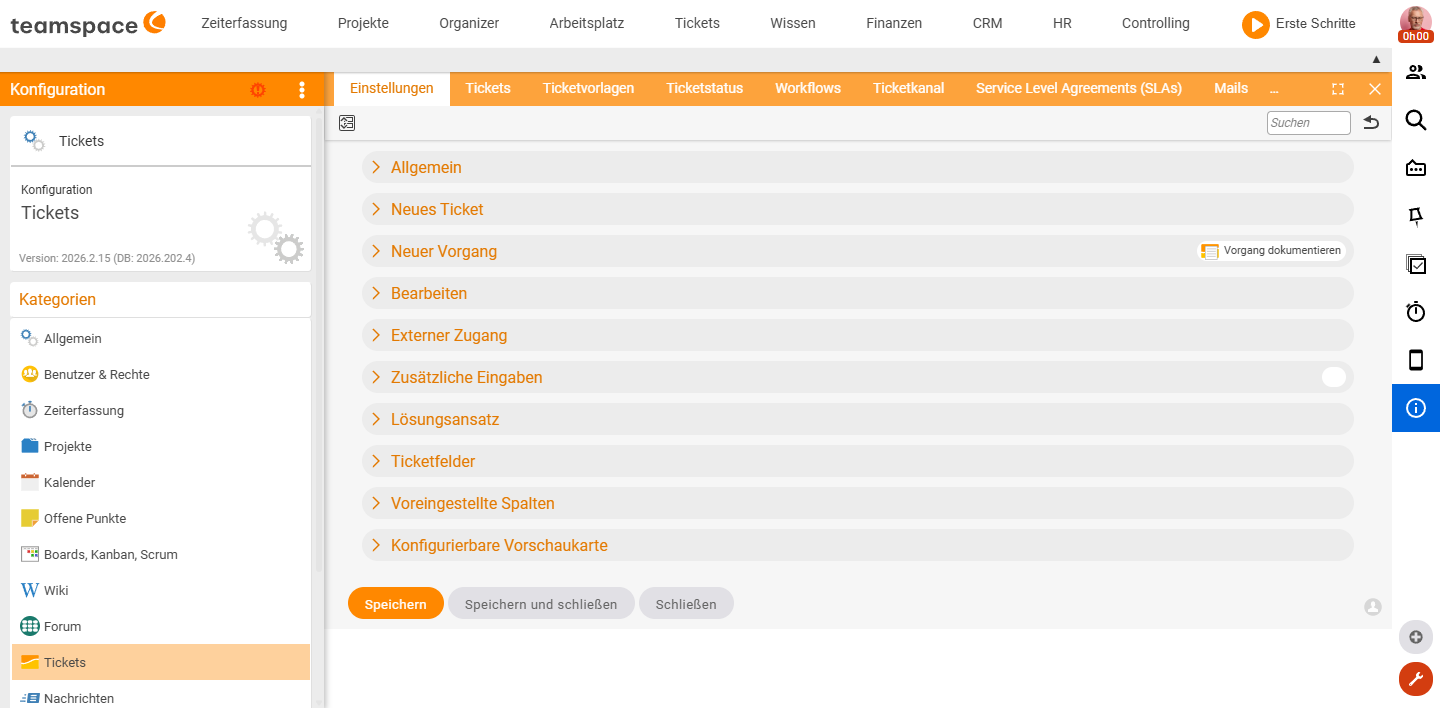
Task: Open the Forum category
Action: point(160,627)
